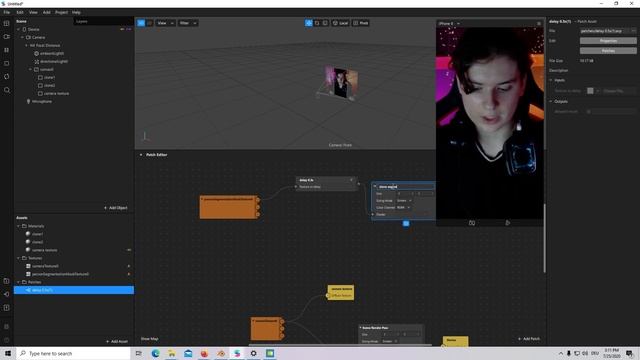Click the simulator play icon
640x360 pixels.
(507, 223)
